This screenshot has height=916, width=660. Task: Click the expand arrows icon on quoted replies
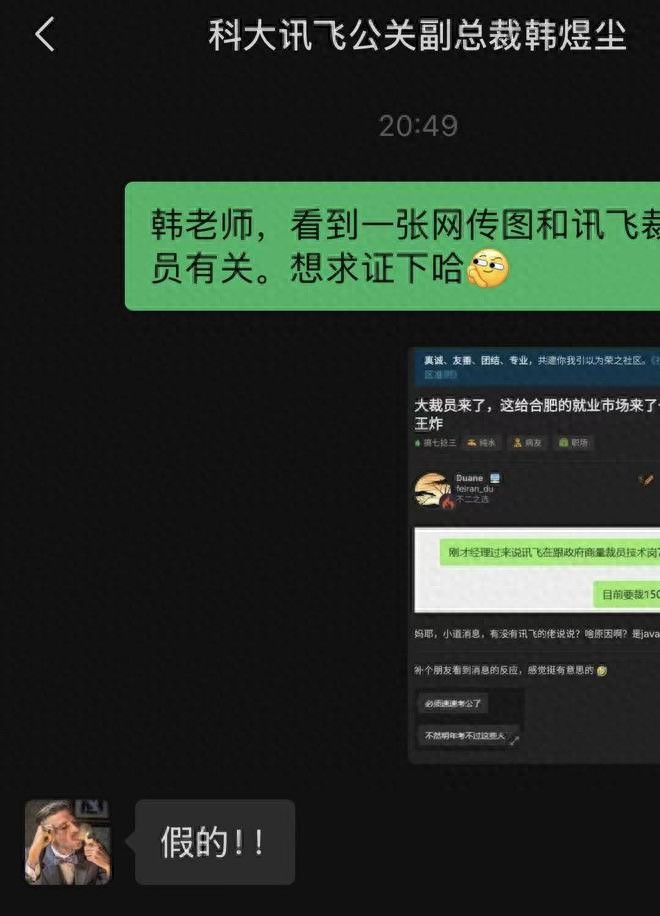514,741
